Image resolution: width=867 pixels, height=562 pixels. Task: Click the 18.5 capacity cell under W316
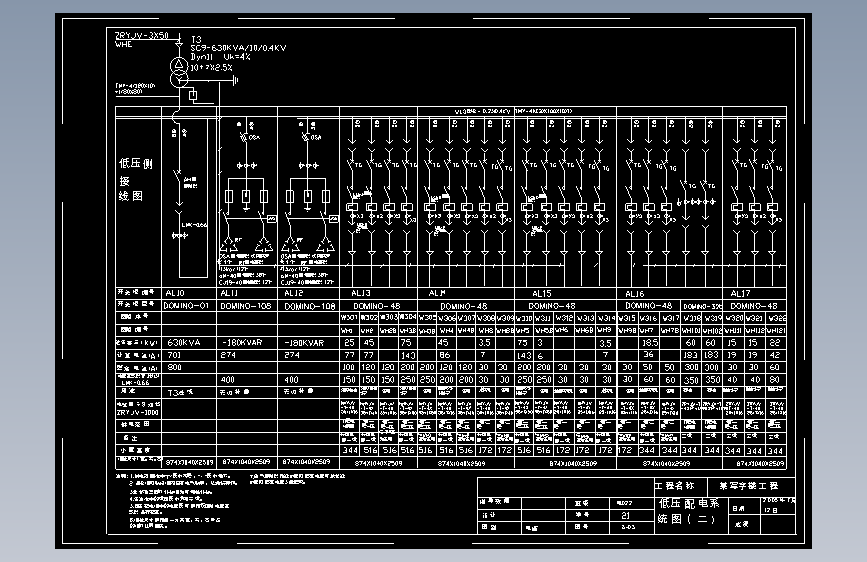650,343
